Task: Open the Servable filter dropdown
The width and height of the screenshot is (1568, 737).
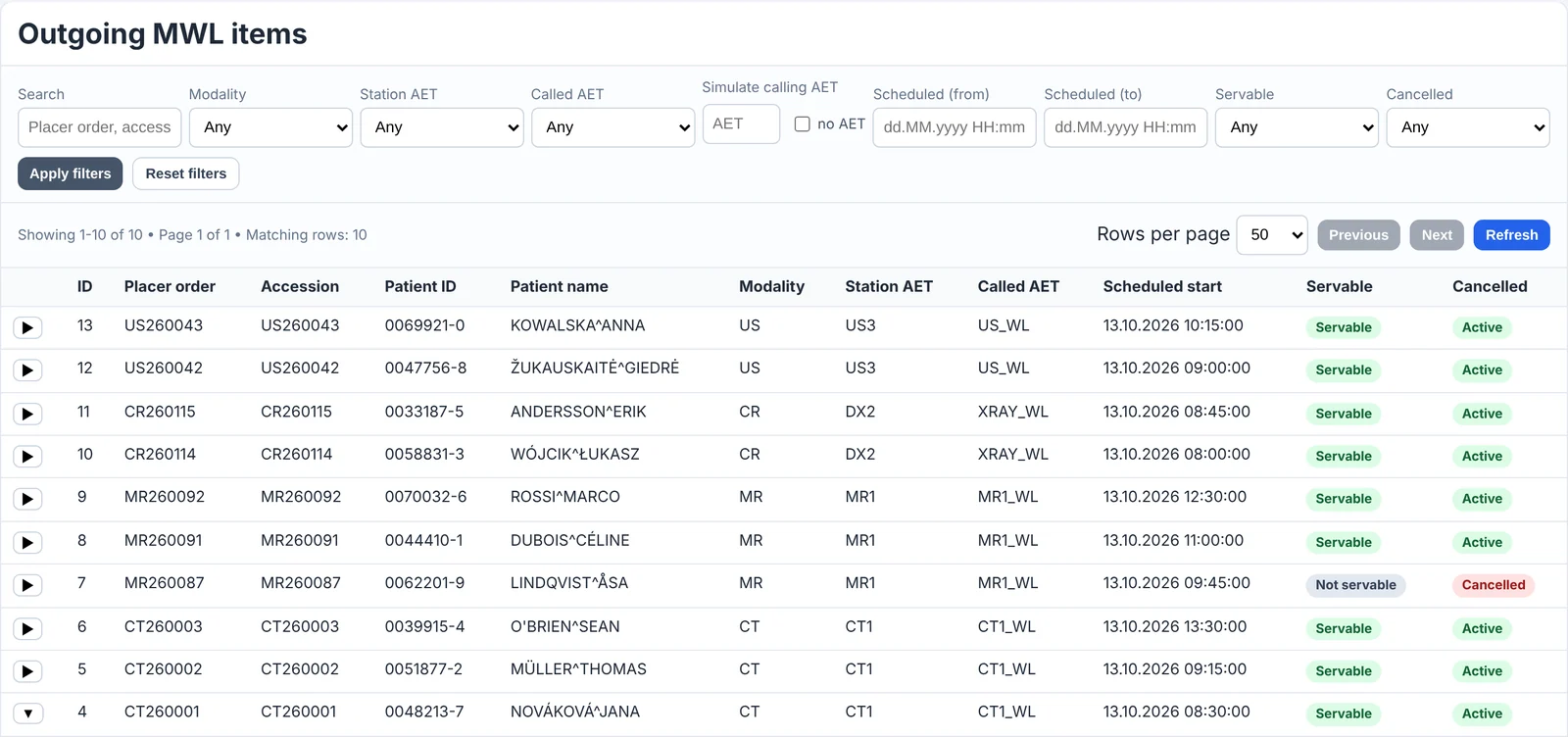Action: (1297, 127)
